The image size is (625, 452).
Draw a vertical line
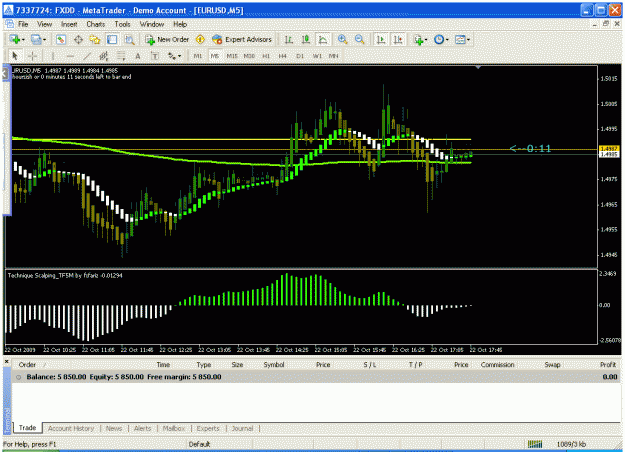click(x=53, y=56)
